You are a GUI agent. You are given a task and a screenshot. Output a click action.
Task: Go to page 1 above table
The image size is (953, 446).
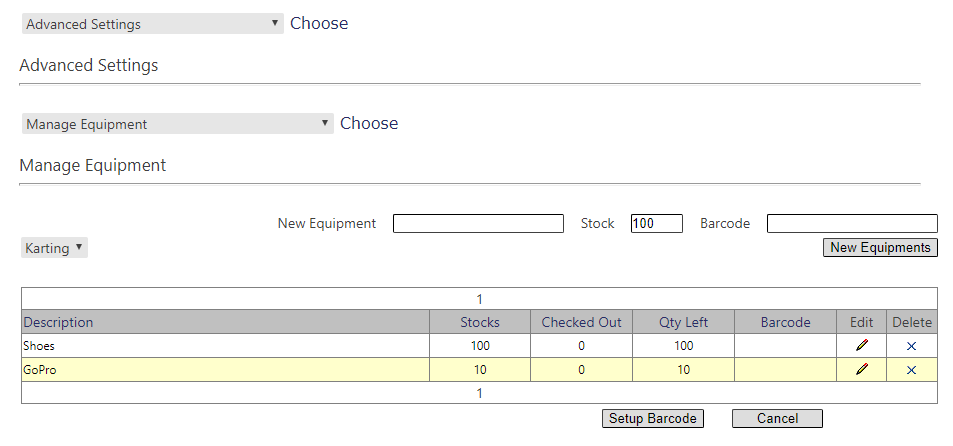click(x=479, y=299)
